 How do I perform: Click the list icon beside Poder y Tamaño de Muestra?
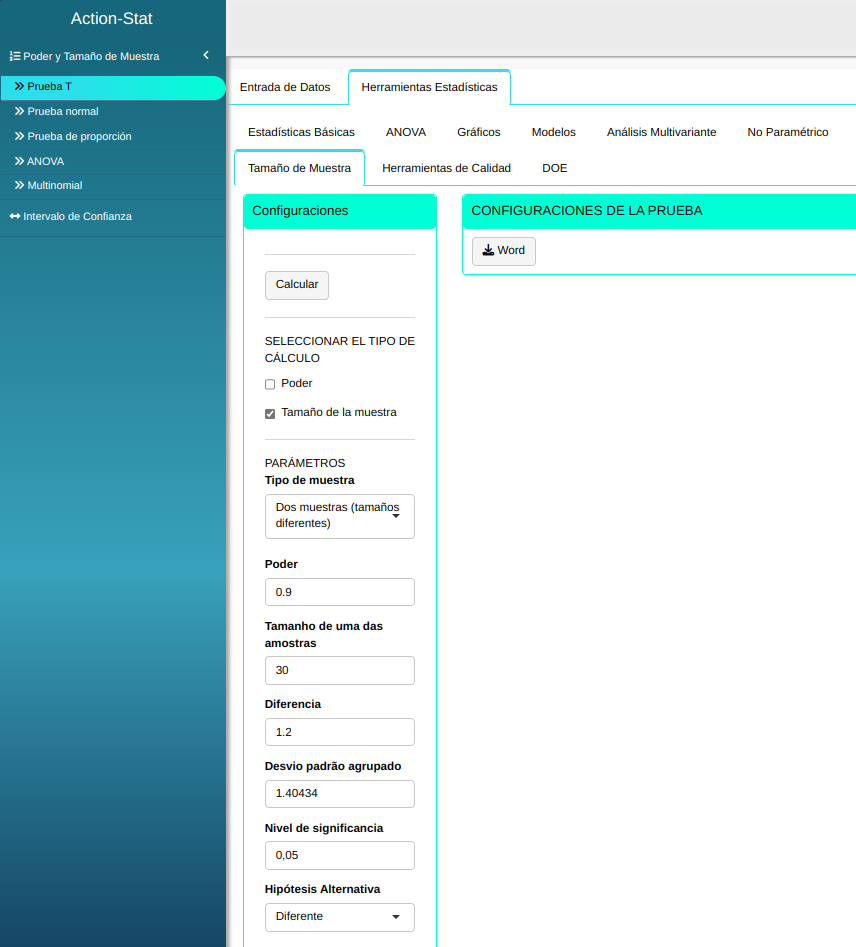15,57
